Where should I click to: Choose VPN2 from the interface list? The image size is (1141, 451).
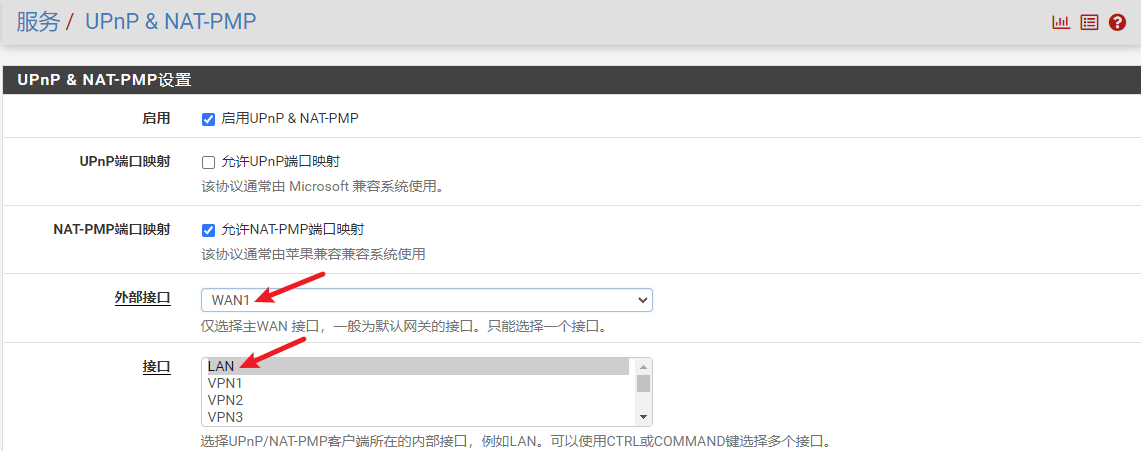coord(416,400)
